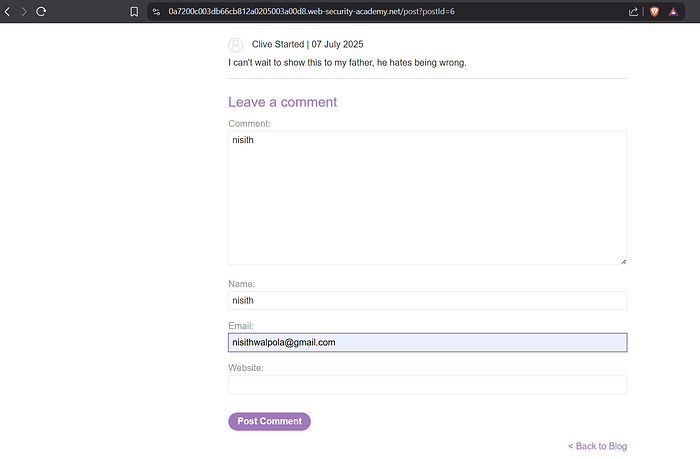Click commenter name 'Clive Started | 07 July 2025'

(307, 44)
